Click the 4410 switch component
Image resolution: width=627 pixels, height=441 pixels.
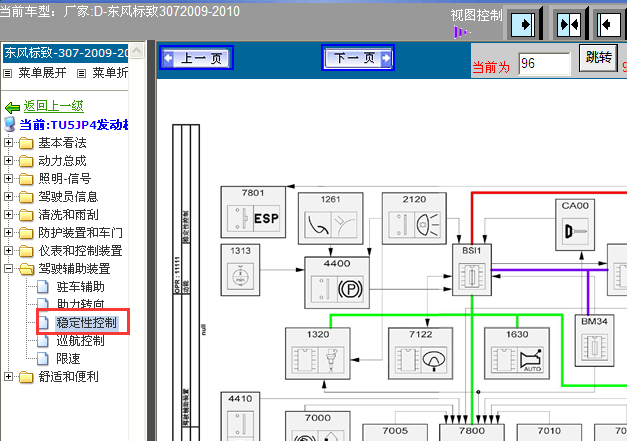pyautogui.click(x=240, y=416)
